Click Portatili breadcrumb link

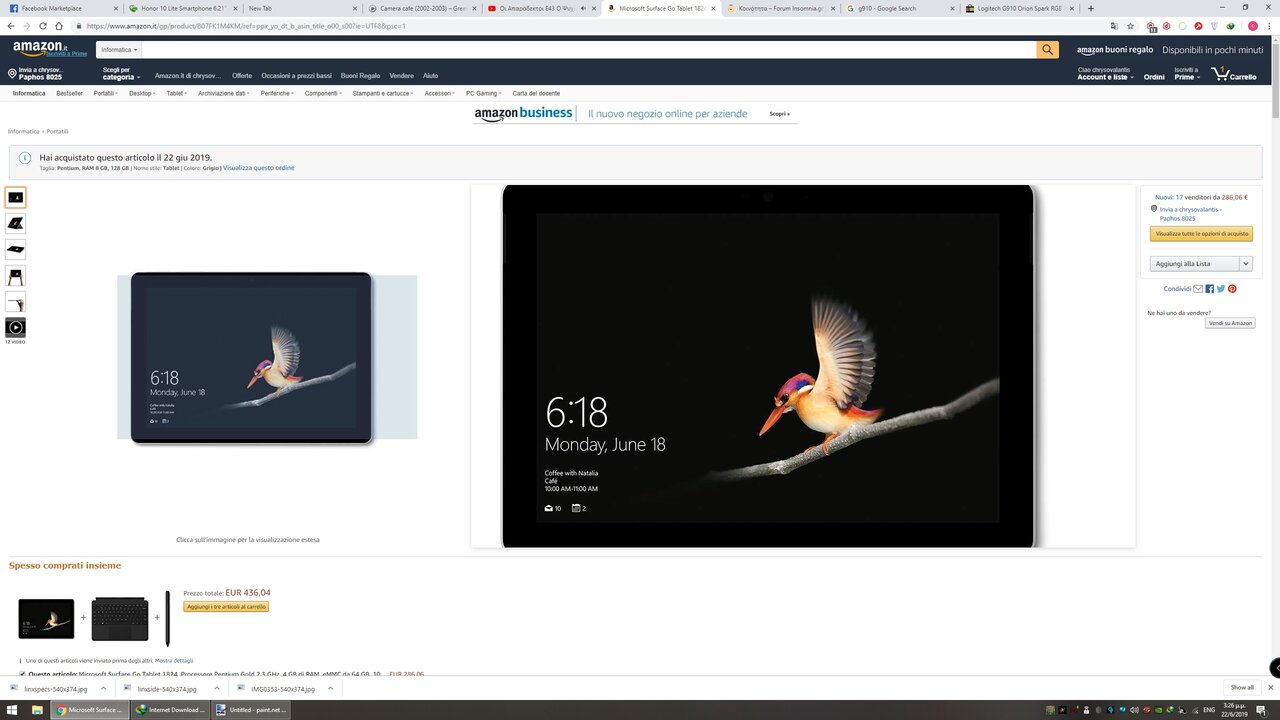coord(57,131)
